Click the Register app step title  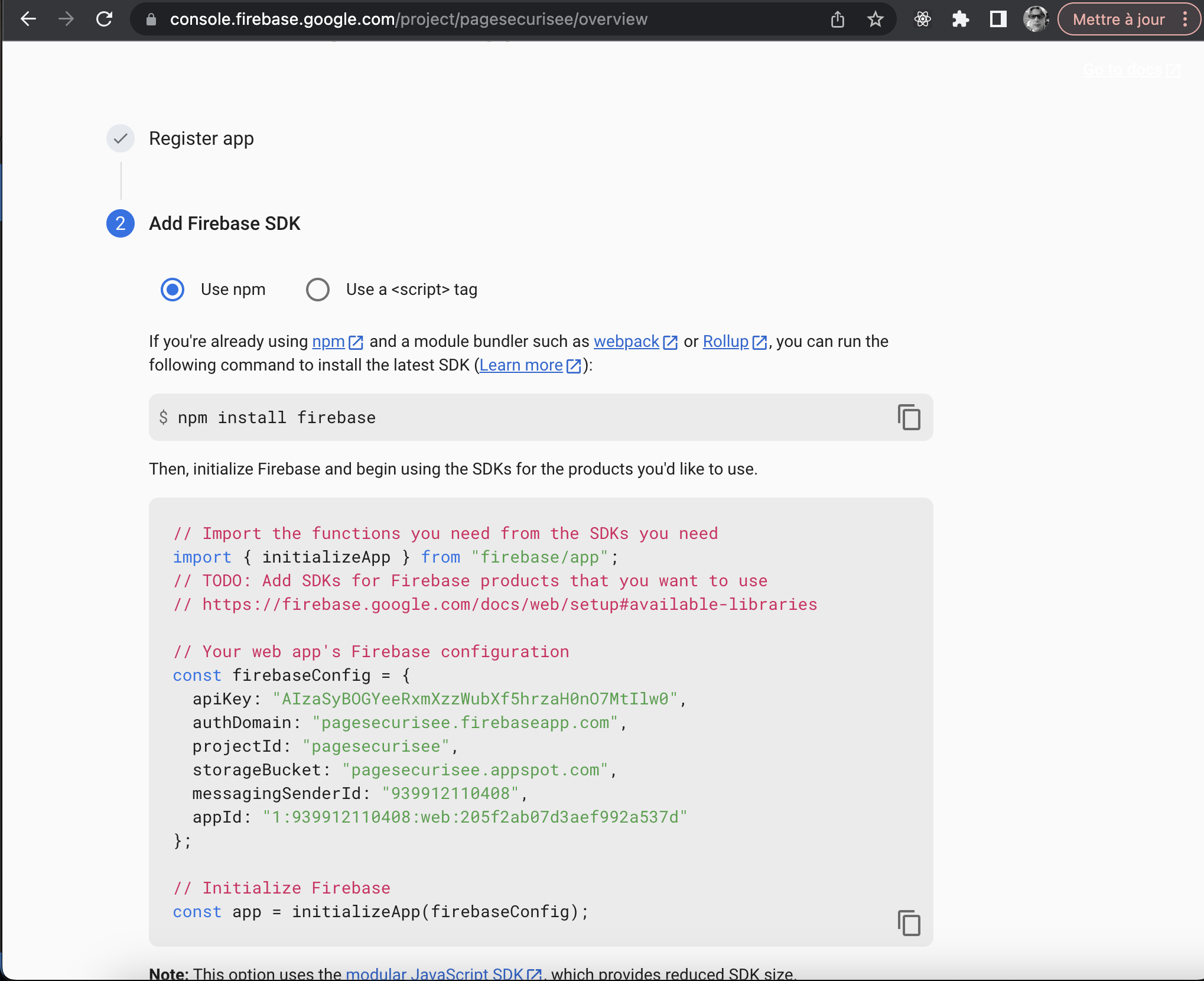tap(201, 138)
